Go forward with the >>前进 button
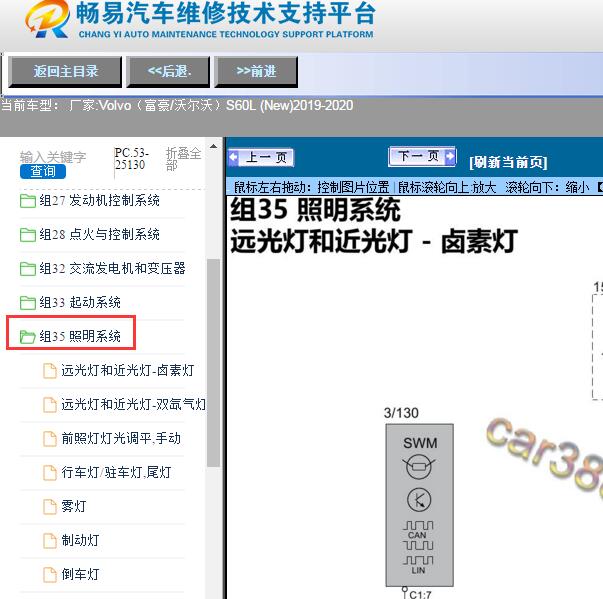Screen dimensions: 603x599 coord(256,72)
